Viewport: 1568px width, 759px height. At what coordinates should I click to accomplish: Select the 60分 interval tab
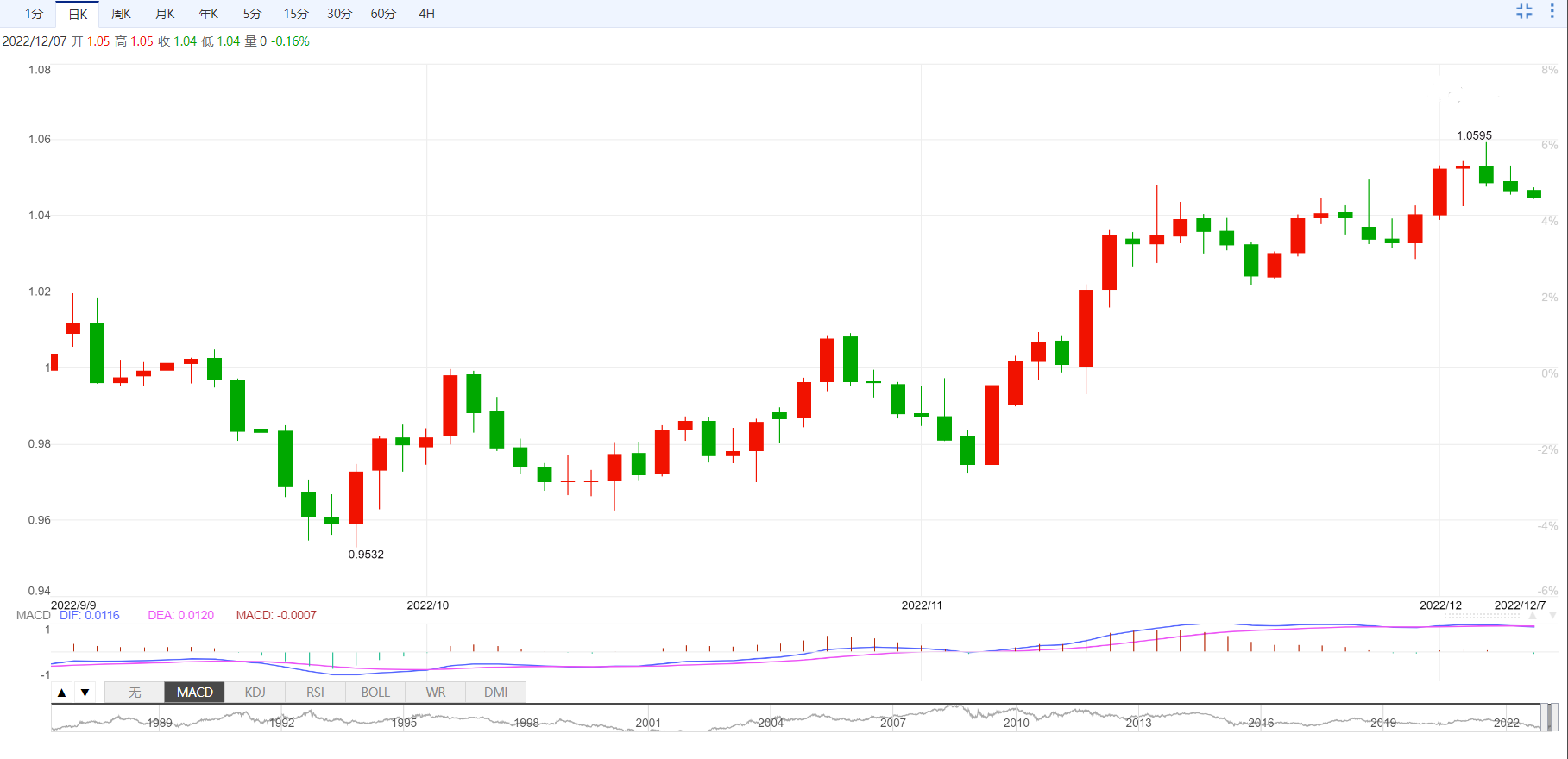[x=383, y=14]
